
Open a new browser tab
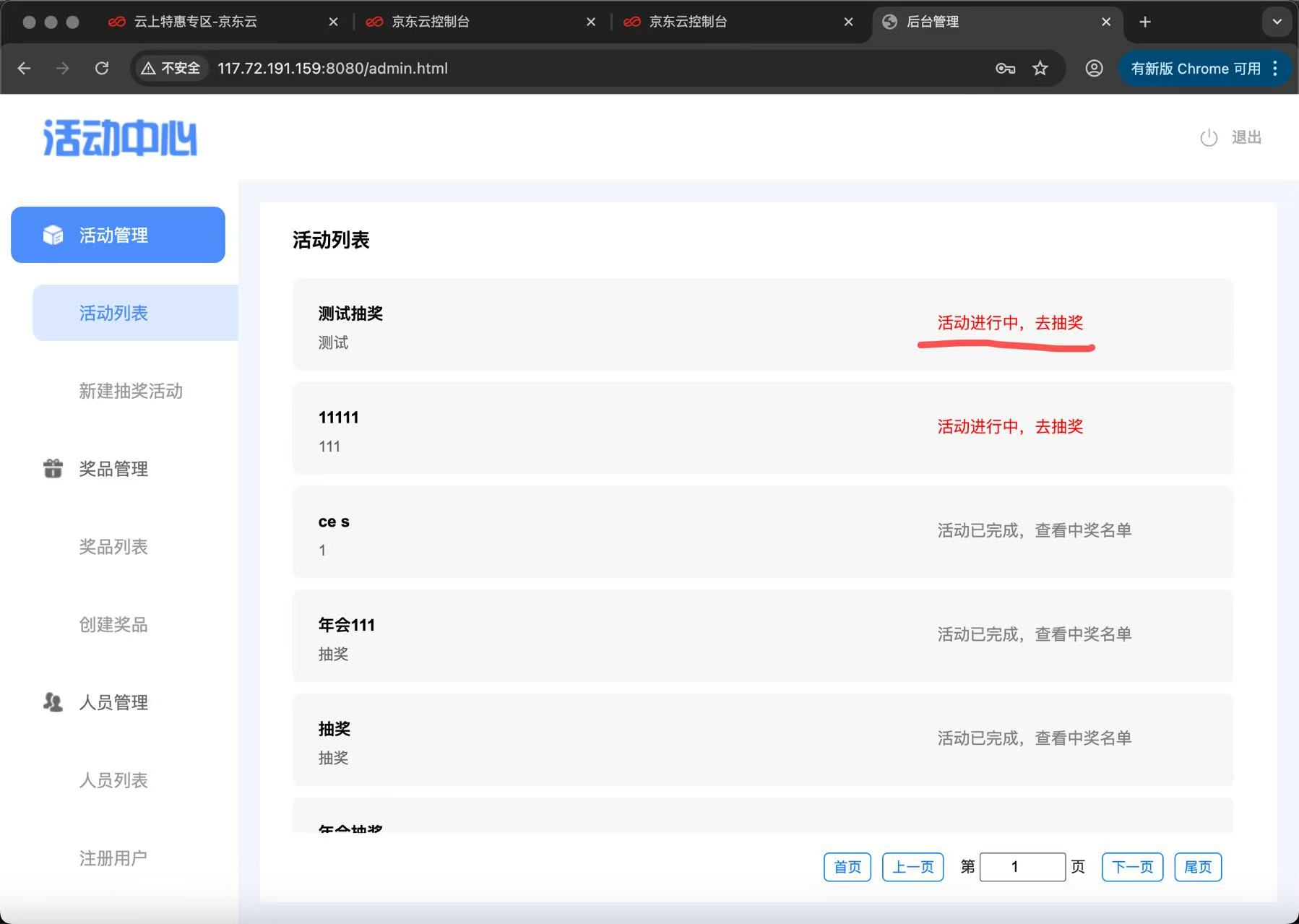pos(1145,22)
